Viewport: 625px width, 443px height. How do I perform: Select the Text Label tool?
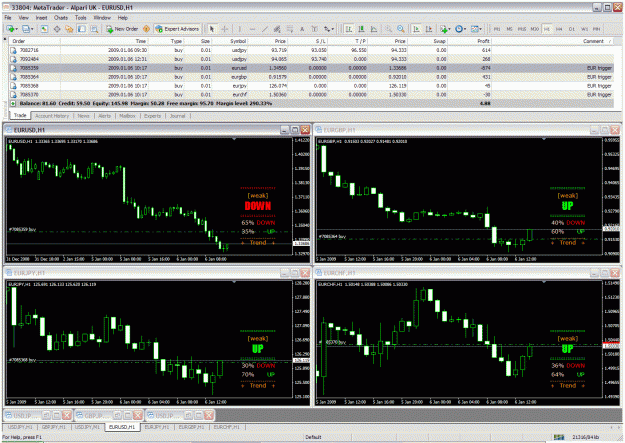pos(314,29)
